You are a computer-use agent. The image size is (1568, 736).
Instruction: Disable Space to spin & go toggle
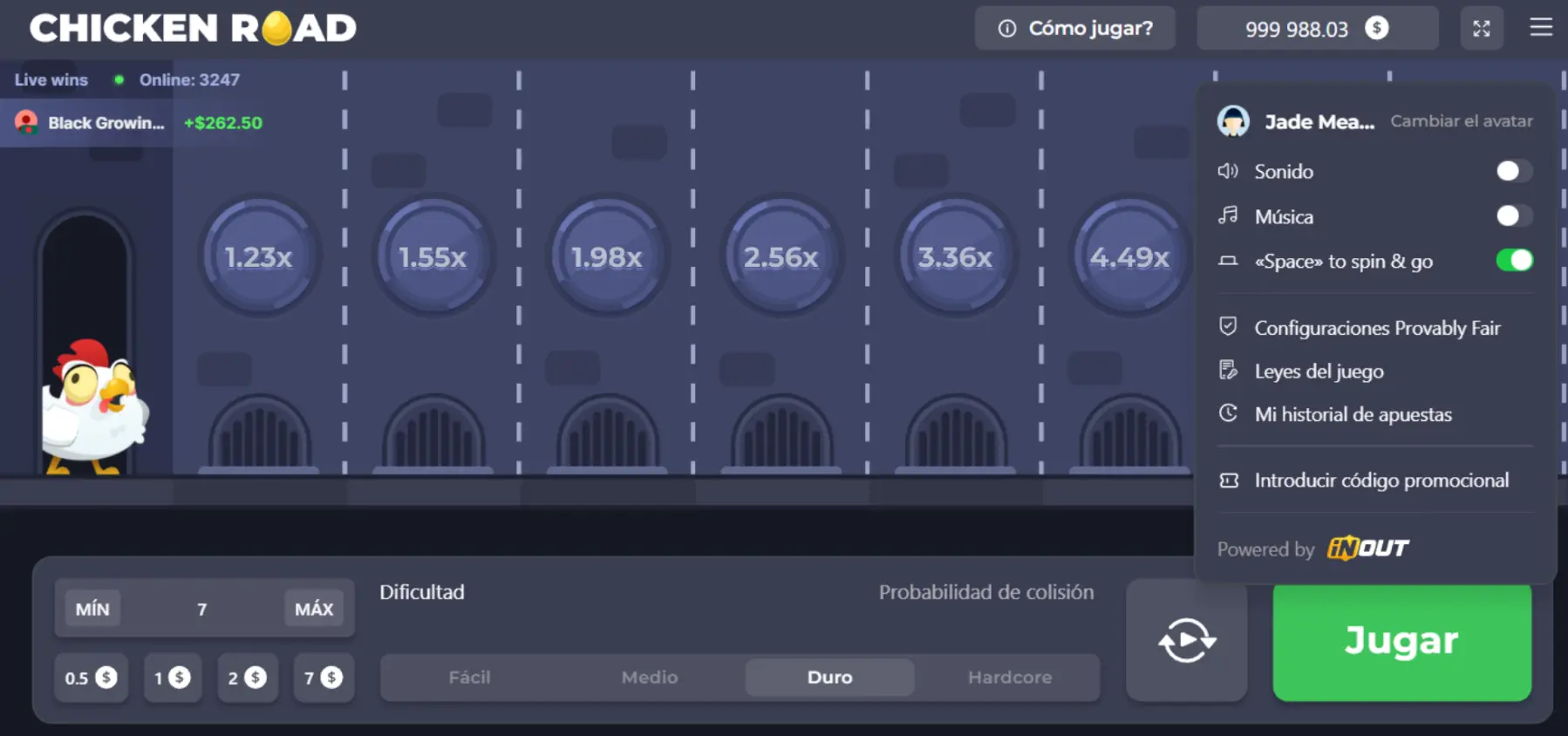1513,261
